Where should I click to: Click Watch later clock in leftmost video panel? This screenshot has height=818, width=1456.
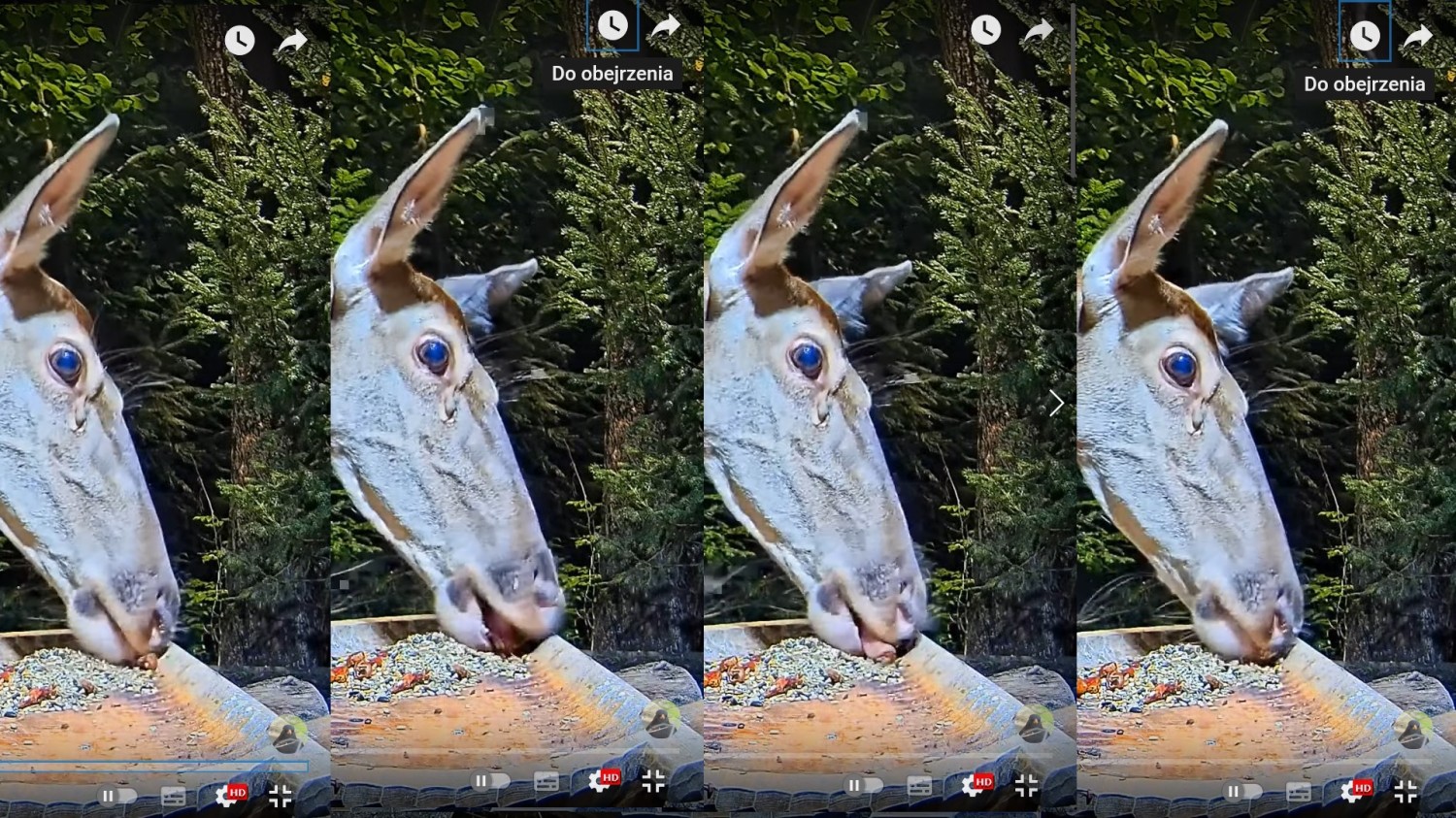(x=240, y=40)
